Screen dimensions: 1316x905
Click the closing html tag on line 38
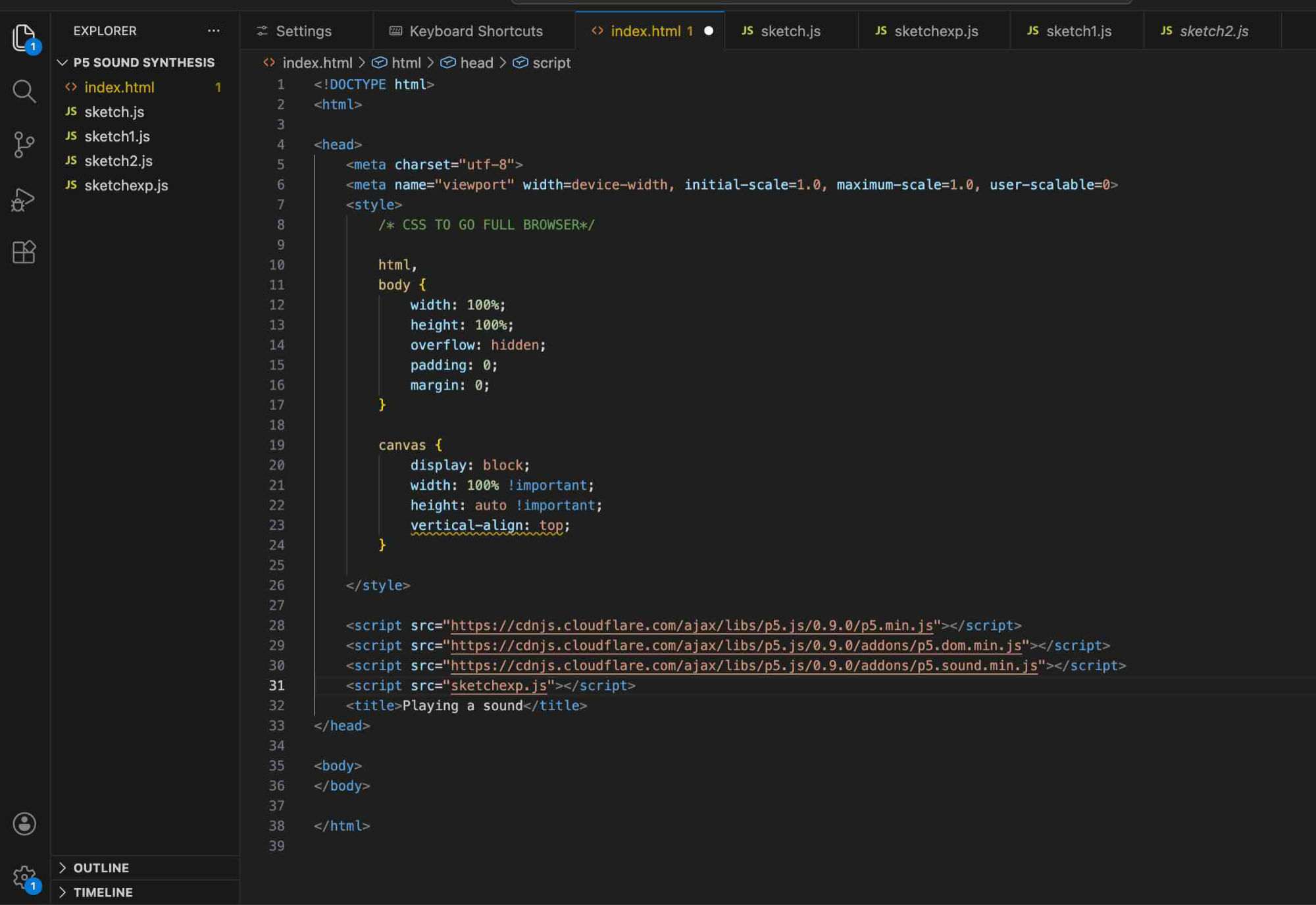[x=342, y=825]
